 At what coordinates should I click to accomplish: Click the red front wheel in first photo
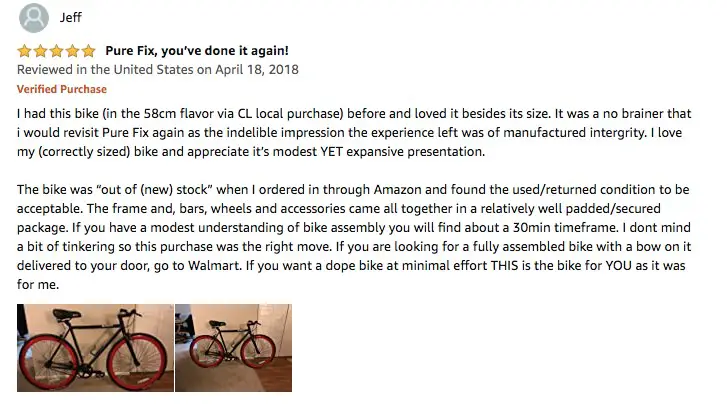(x=137, y=360)
